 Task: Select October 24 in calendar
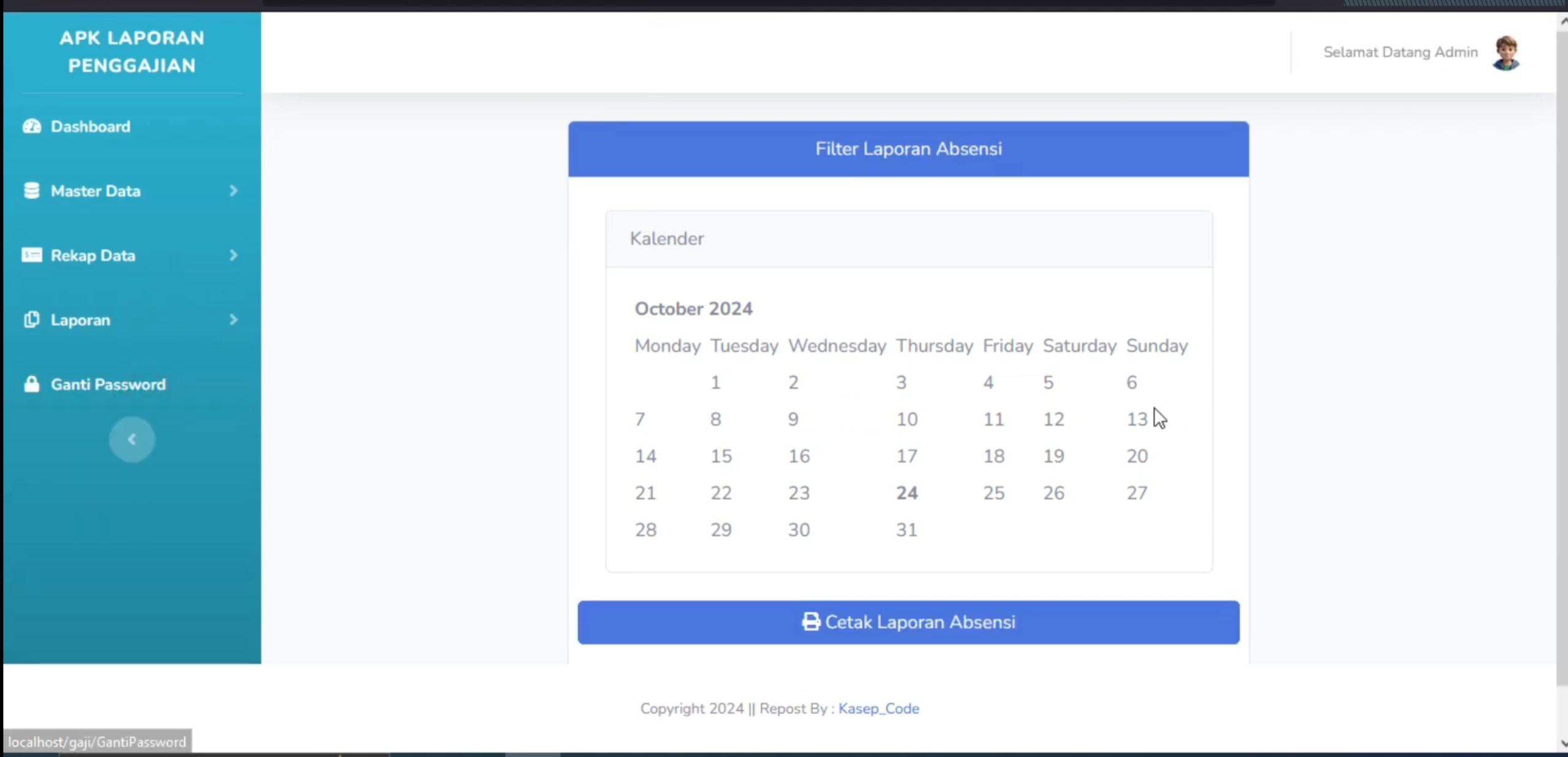click(x=907, y=493)
